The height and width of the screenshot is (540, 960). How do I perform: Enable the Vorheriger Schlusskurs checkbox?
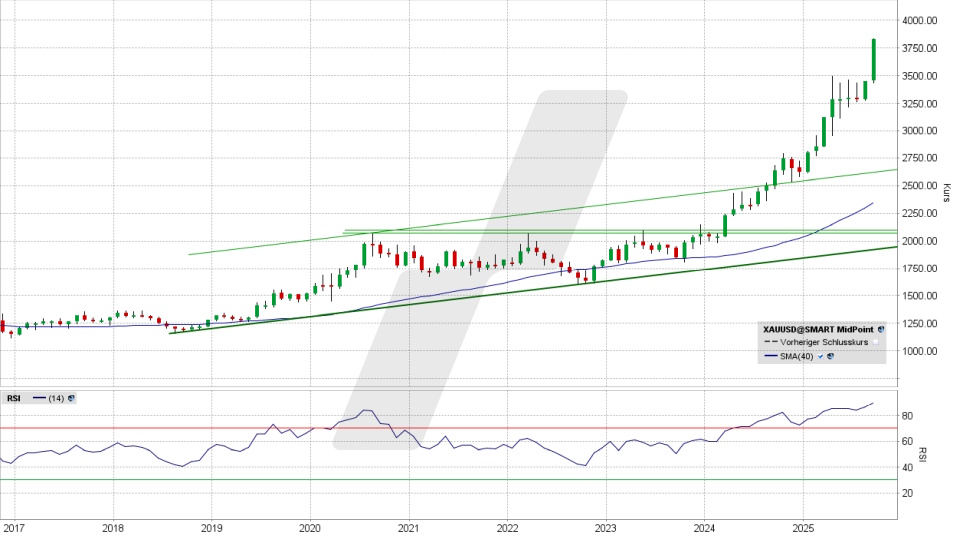(x=875, y=342)
